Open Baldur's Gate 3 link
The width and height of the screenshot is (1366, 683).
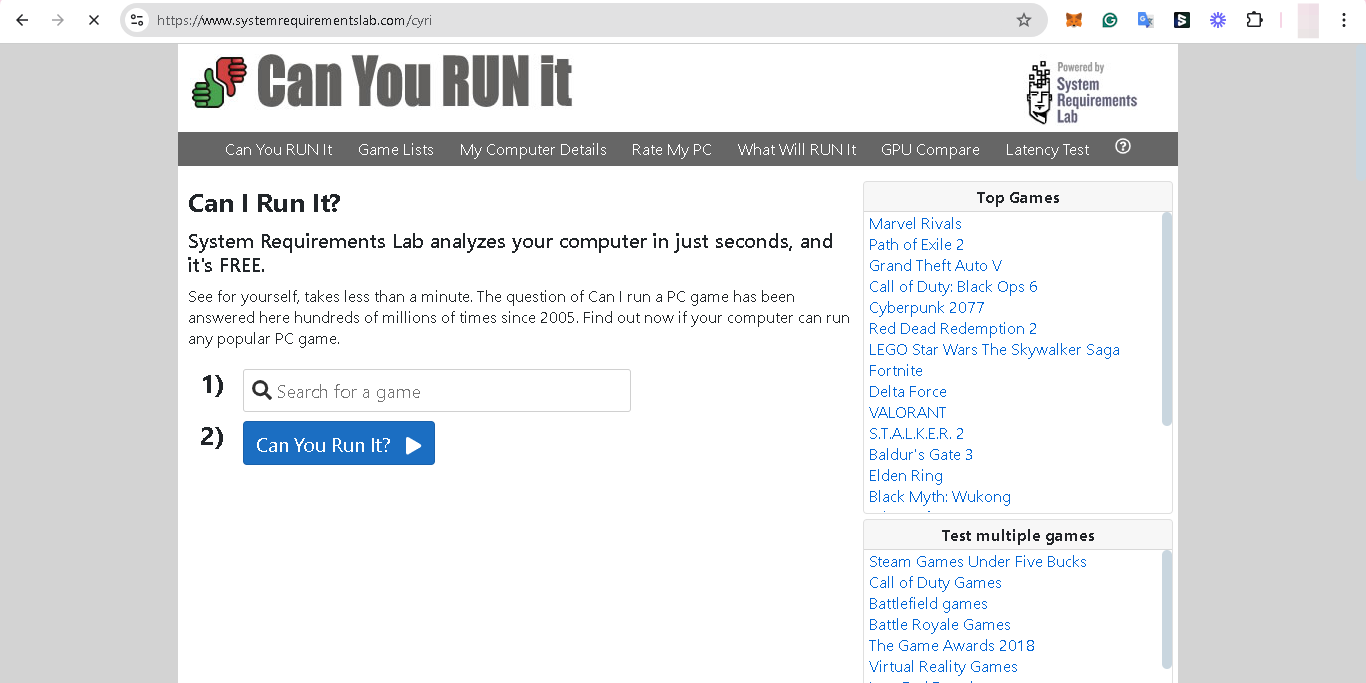pos(921,455)
